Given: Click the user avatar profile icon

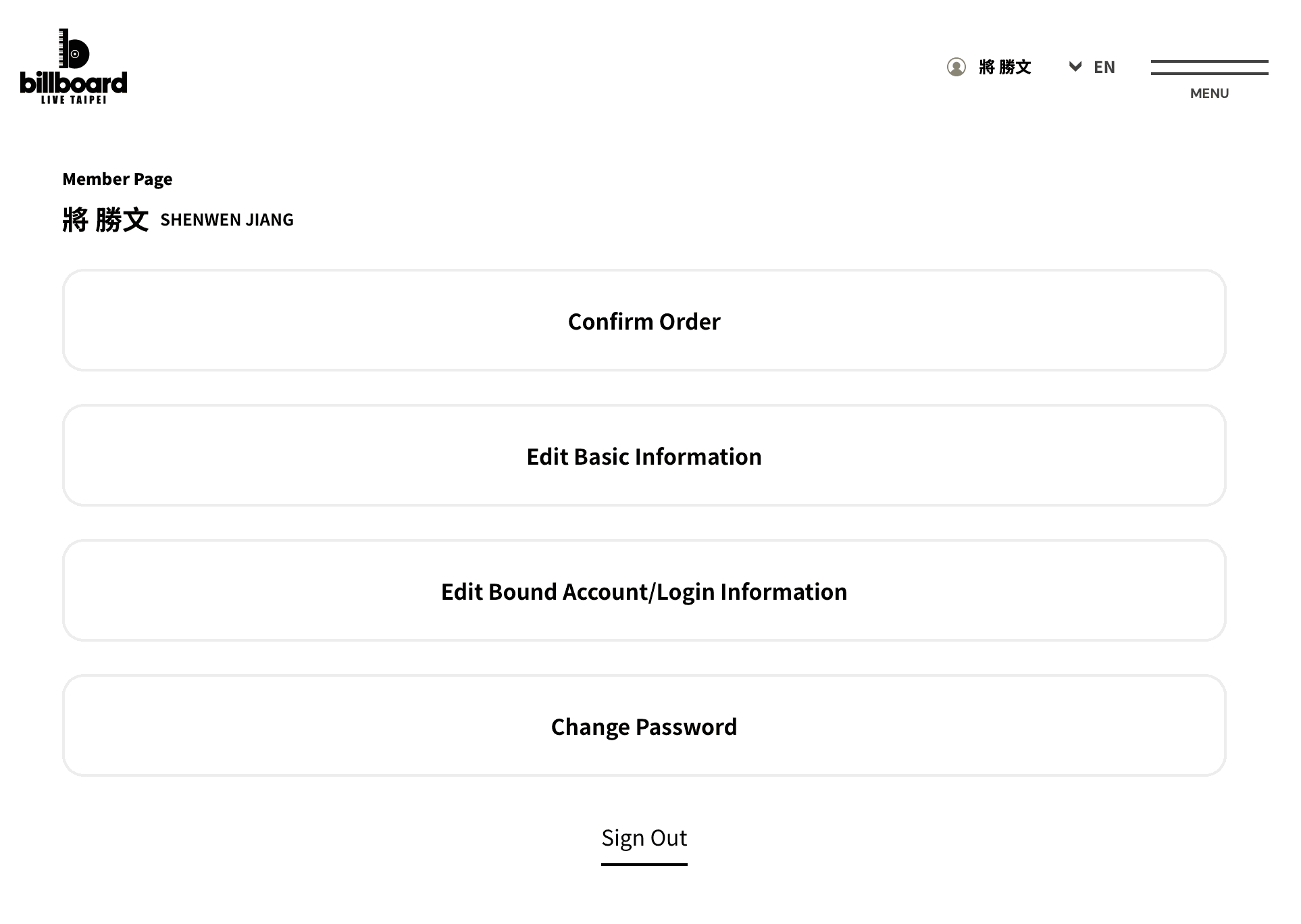Looking at the screenshot, I should coord(956,67).
